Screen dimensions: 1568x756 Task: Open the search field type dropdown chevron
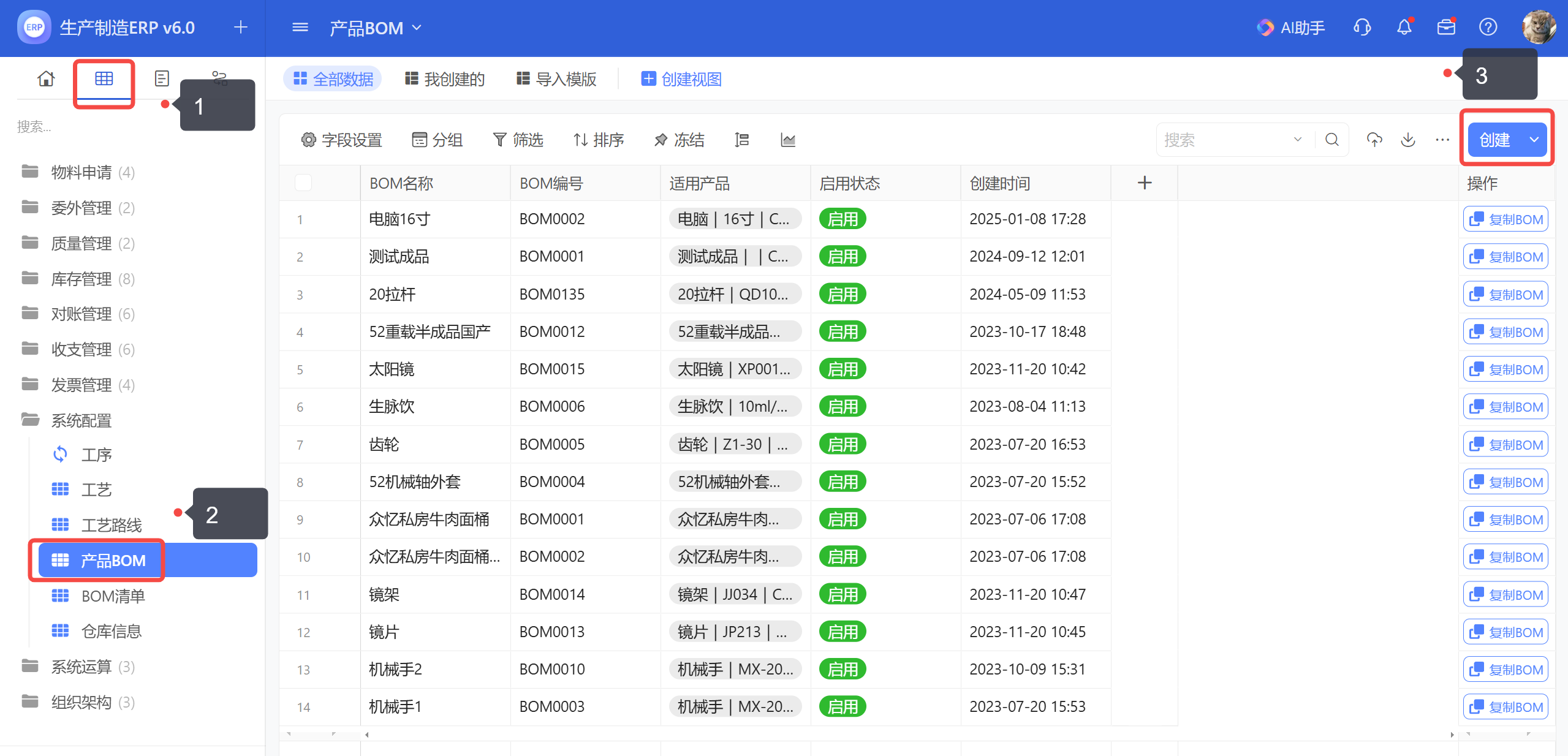click(x=1297, y=140)
